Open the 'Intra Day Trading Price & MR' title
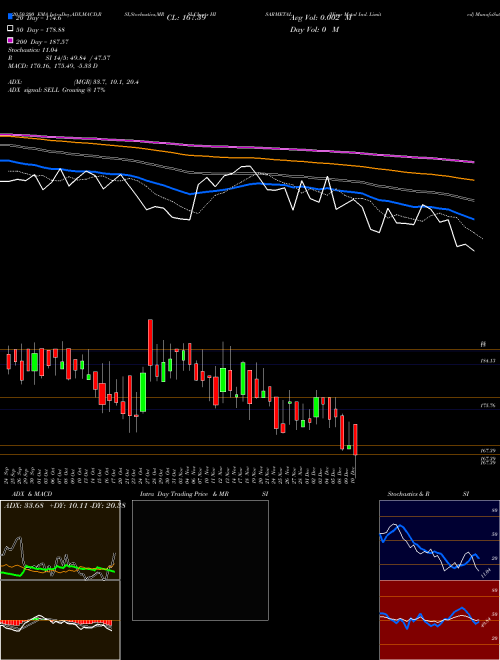The image size is (500, 660). click(x=184, y=494)
